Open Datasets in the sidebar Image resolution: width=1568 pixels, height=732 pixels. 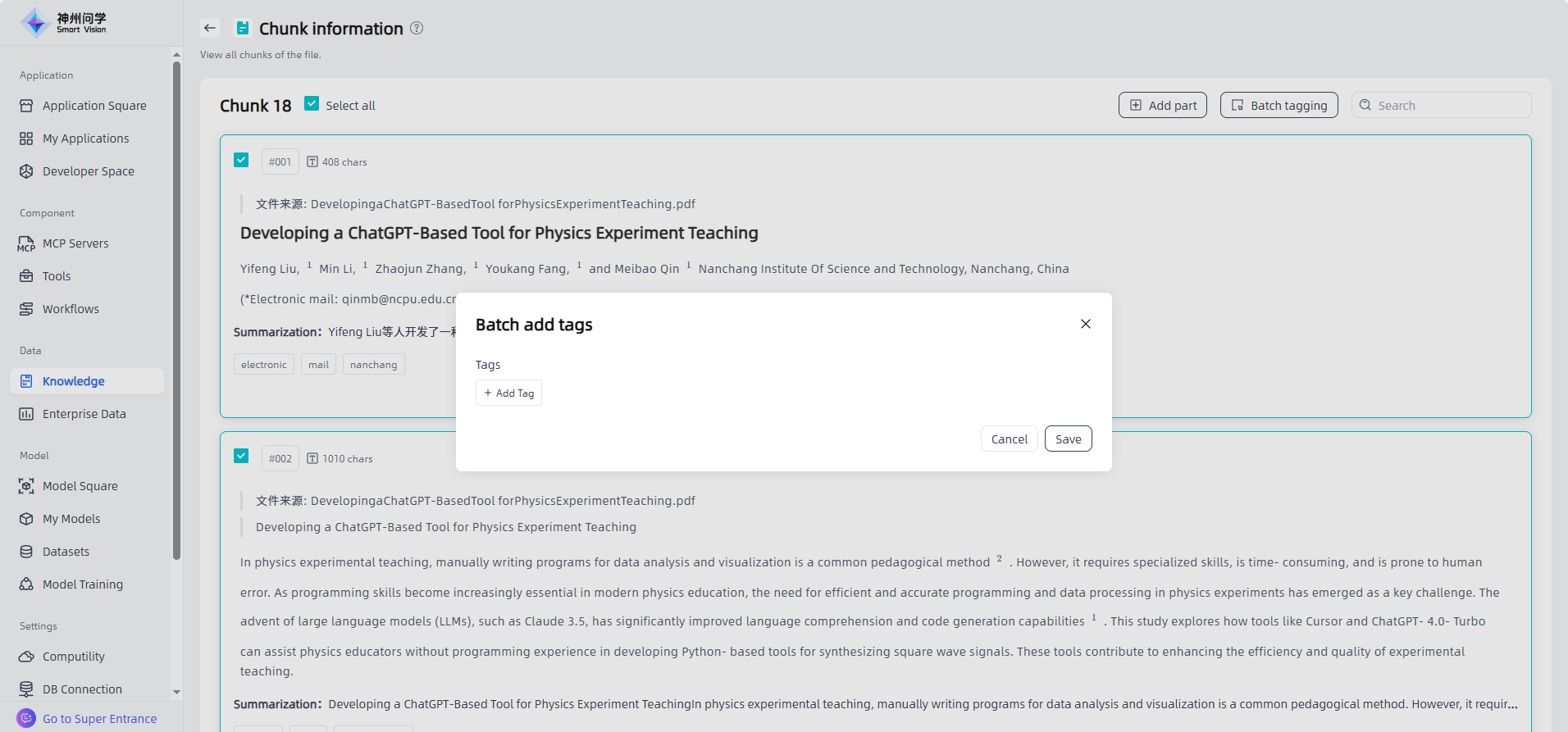[66, 552]
